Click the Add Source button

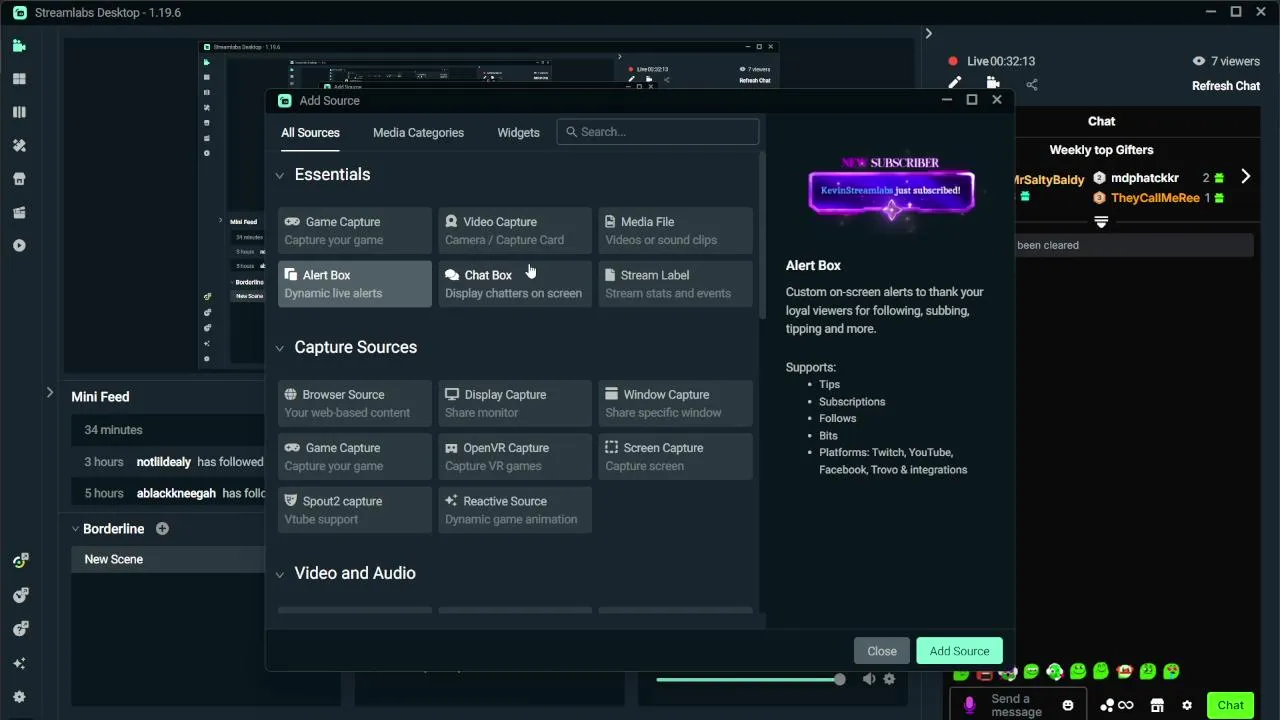click(959, 651)
